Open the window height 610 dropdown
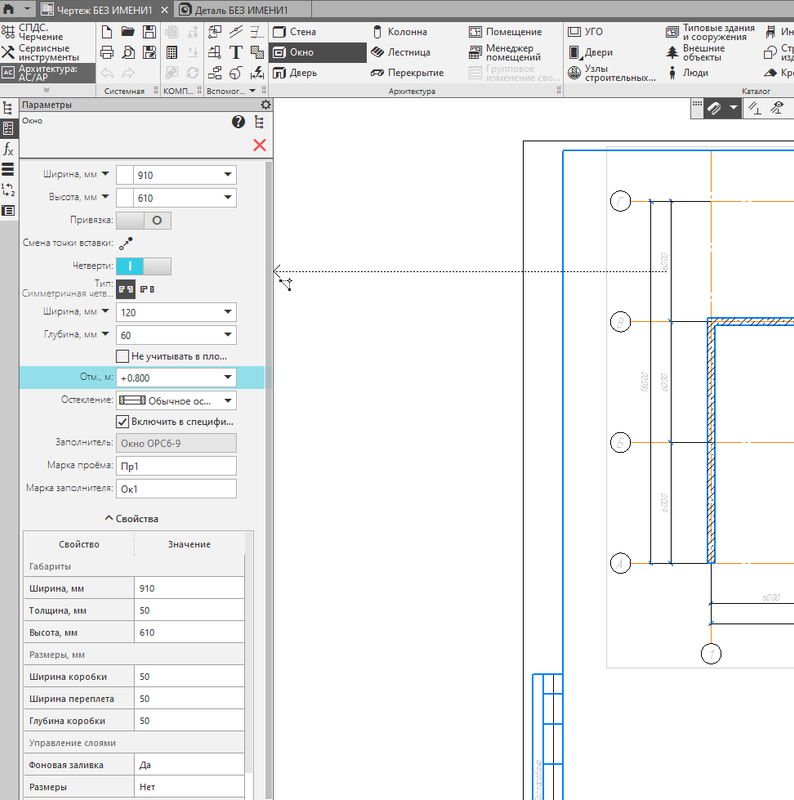 coord(228,197)
